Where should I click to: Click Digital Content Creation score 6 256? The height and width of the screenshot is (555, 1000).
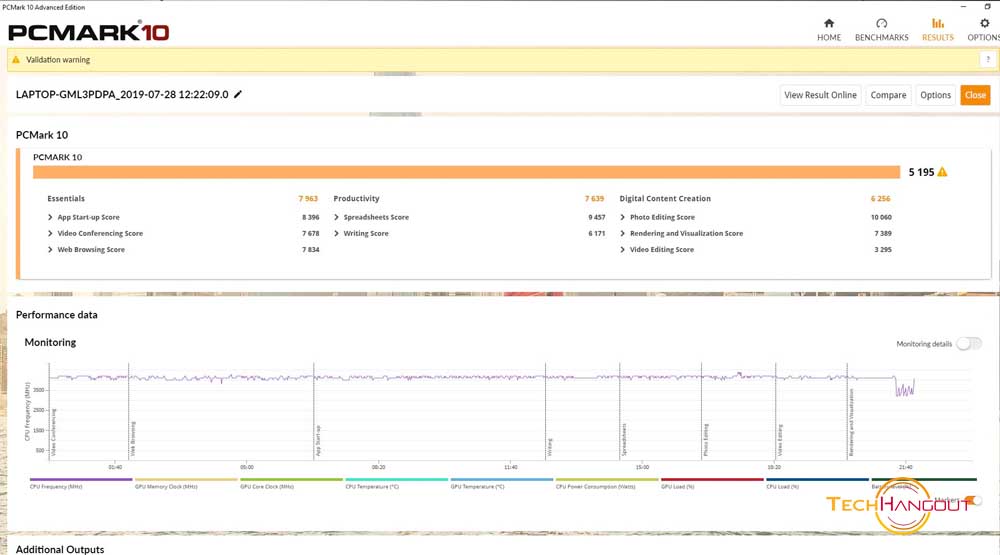click(880, 198)
